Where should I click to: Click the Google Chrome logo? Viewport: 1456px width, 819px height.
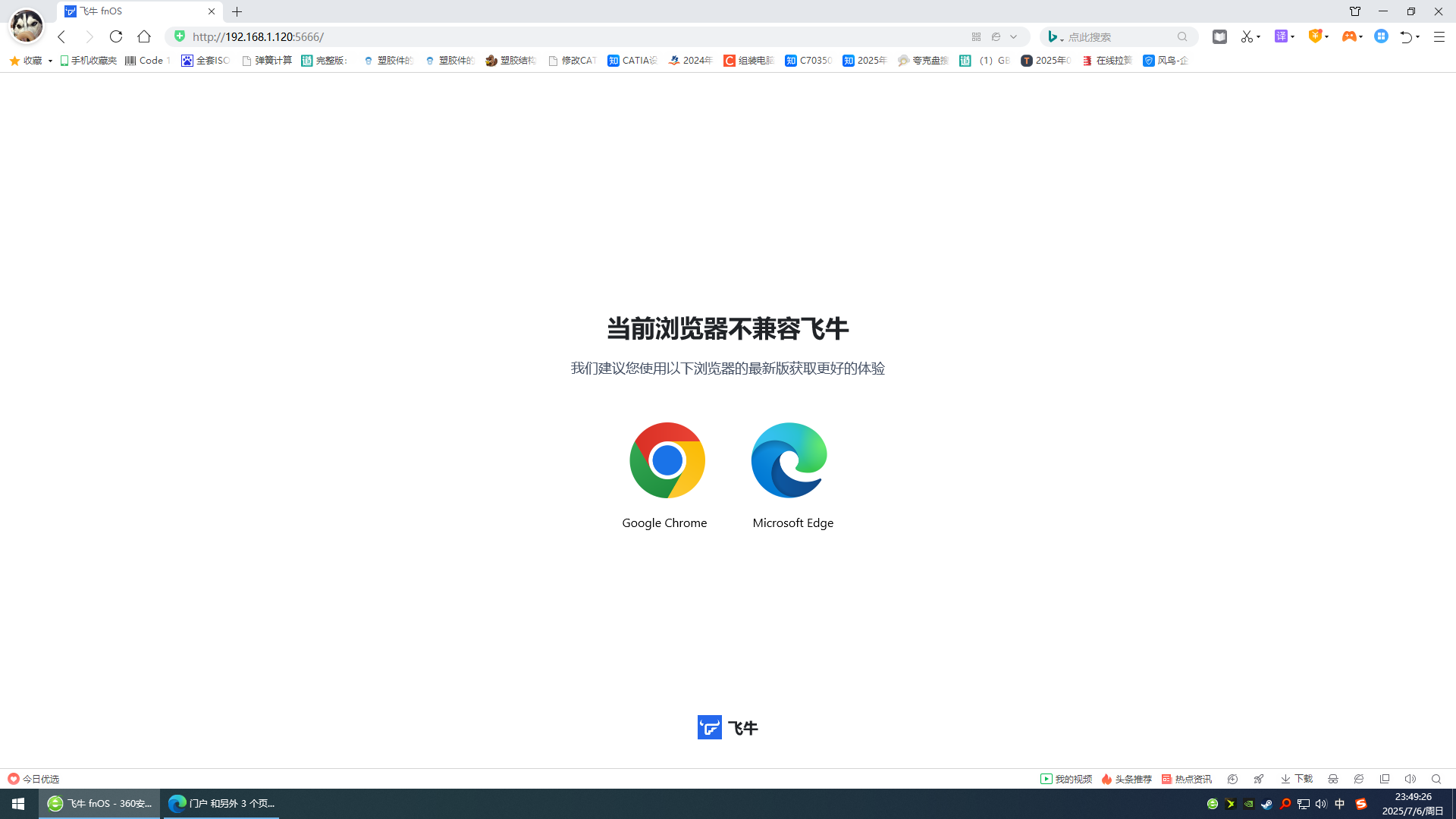667,460
